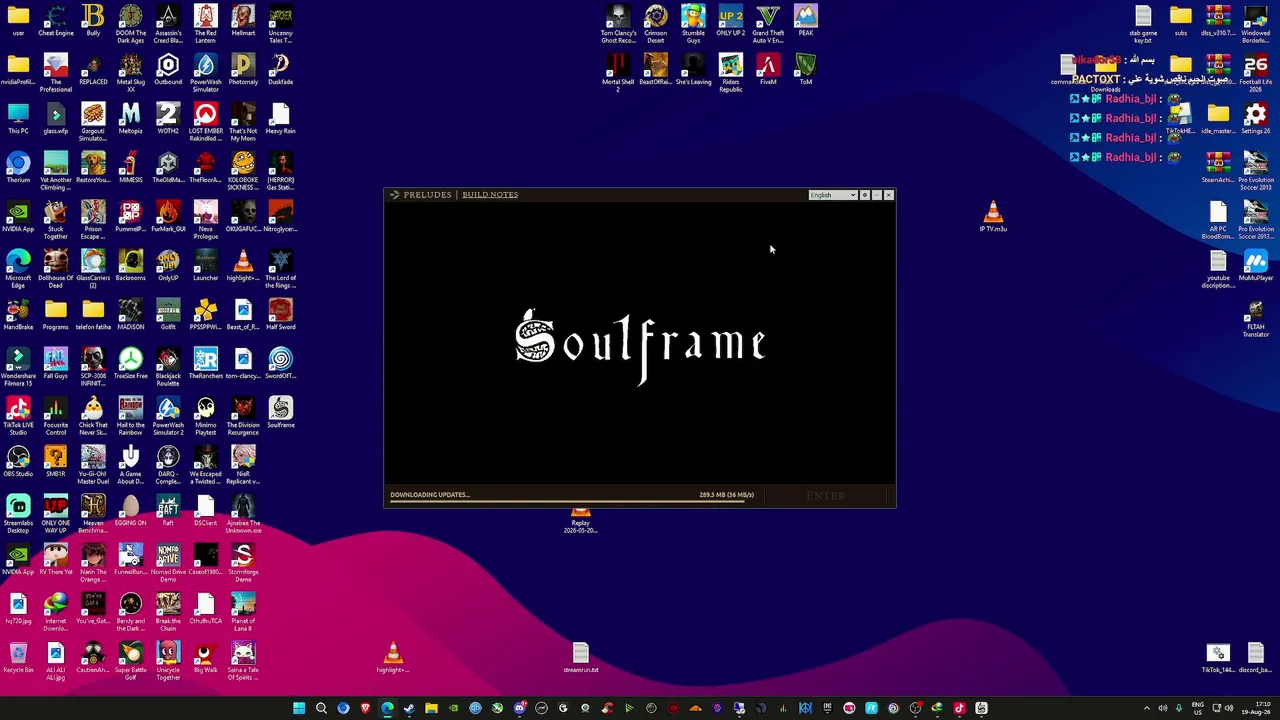Open the Soulframe launcher settings gear

tap(865, 195)
